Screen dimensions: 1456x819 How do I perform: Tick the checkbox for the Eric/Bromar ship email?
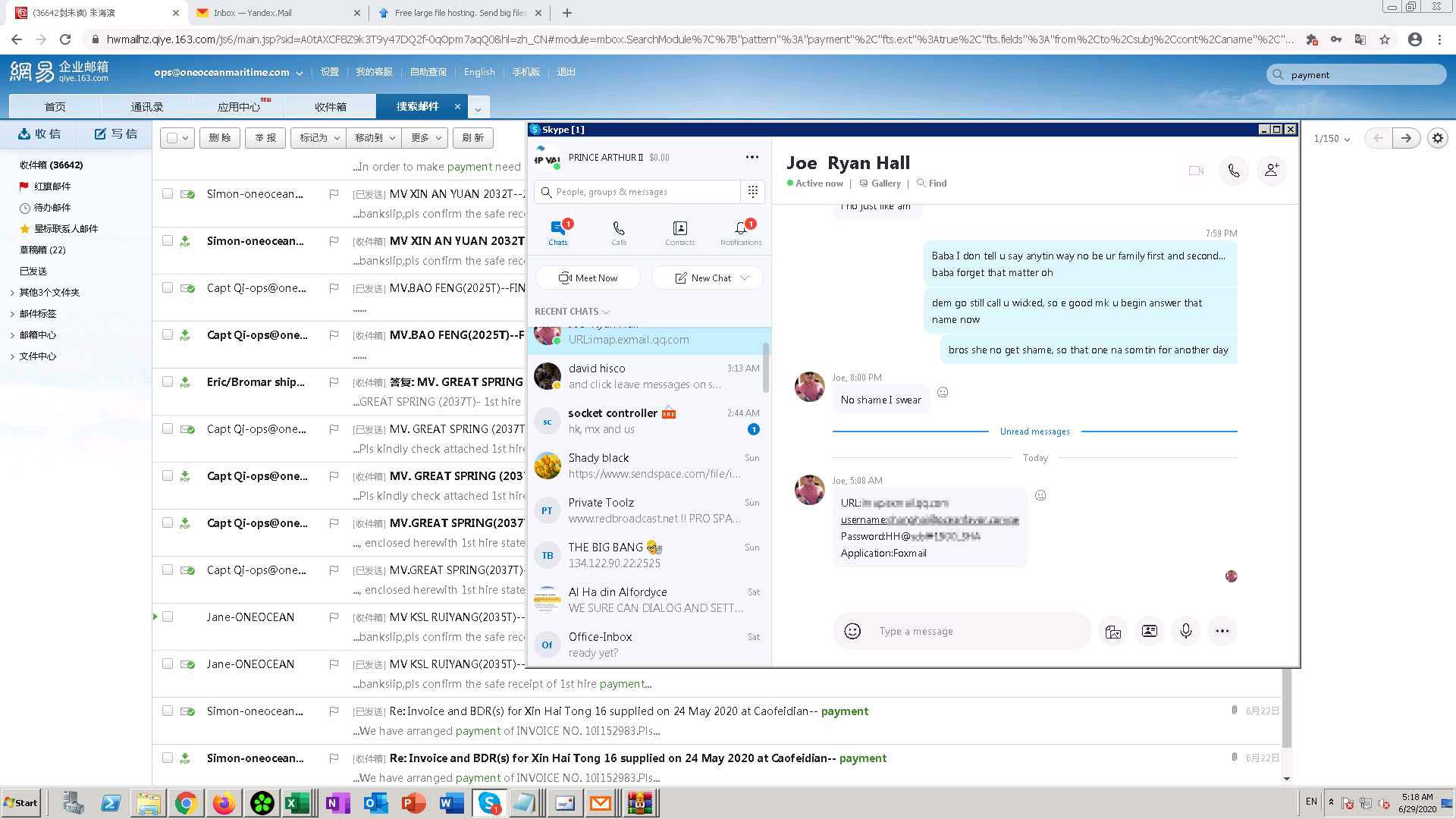(168, 382)
